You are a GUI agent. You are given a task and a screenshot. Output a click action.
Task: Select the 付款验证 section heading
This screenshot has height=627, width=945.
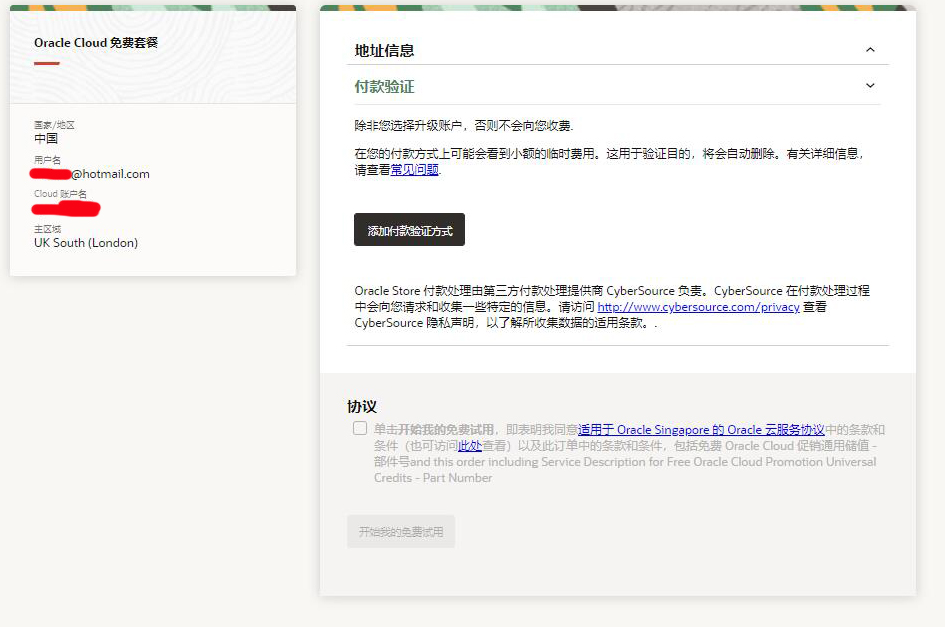click(384, 87)
